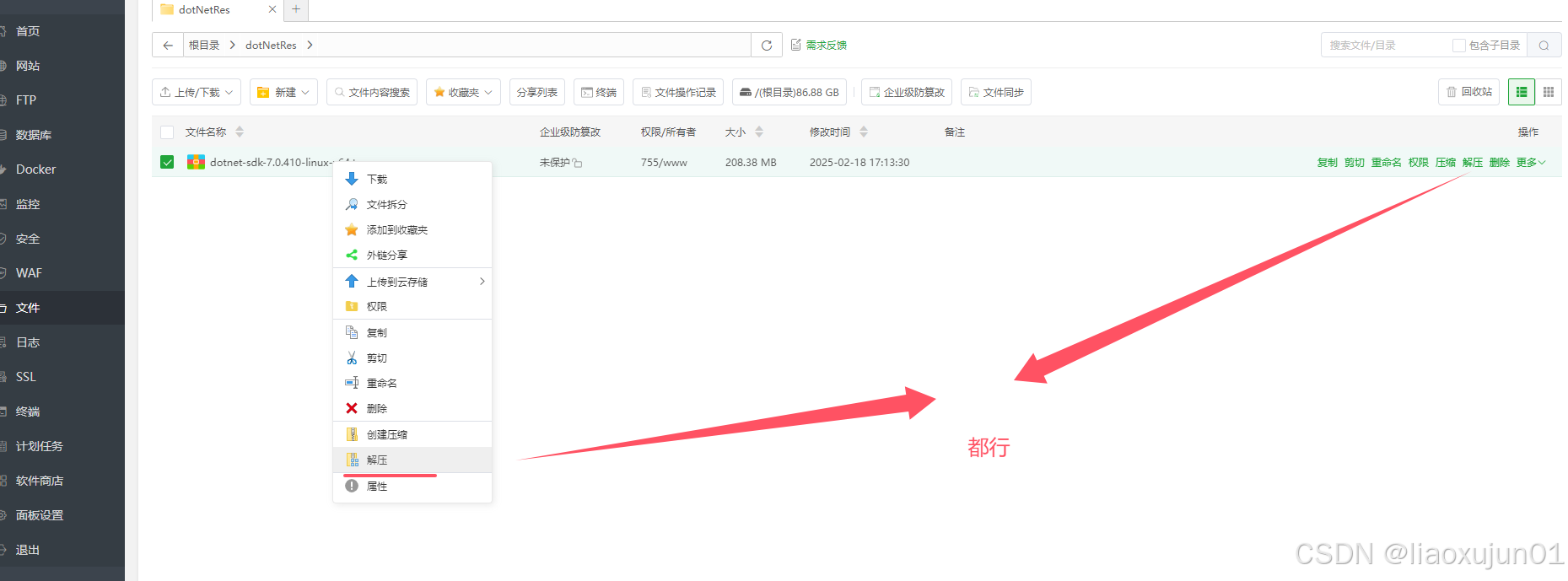Click the dotnet-sdk archive file icon
1568x581 pixels.
[196, 162]
